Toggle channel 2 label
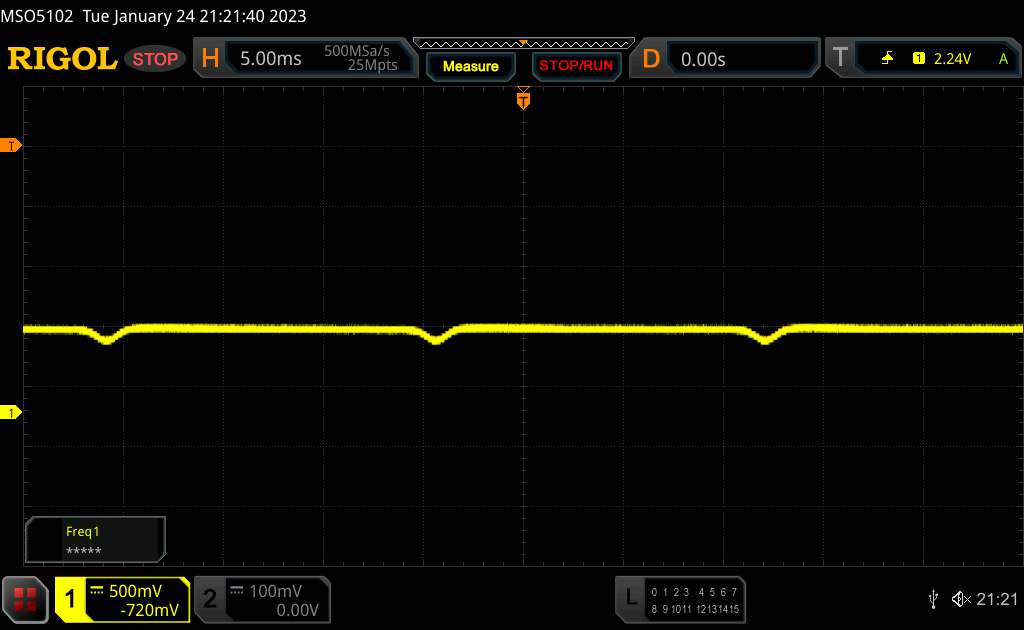 coord(210,599)
